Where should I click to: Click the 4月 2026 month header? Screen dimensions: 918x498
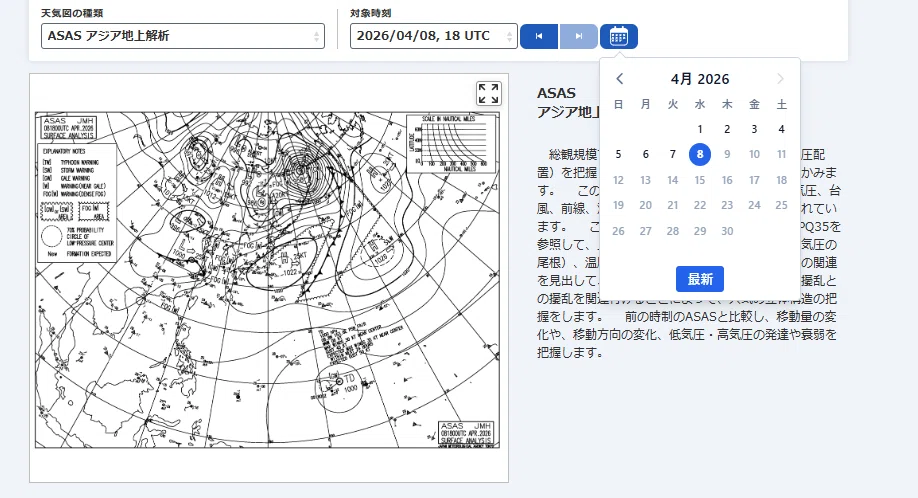pos(700,79)
